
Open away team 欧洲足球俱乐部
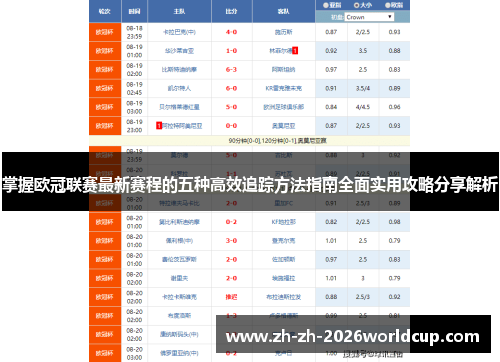284,107
